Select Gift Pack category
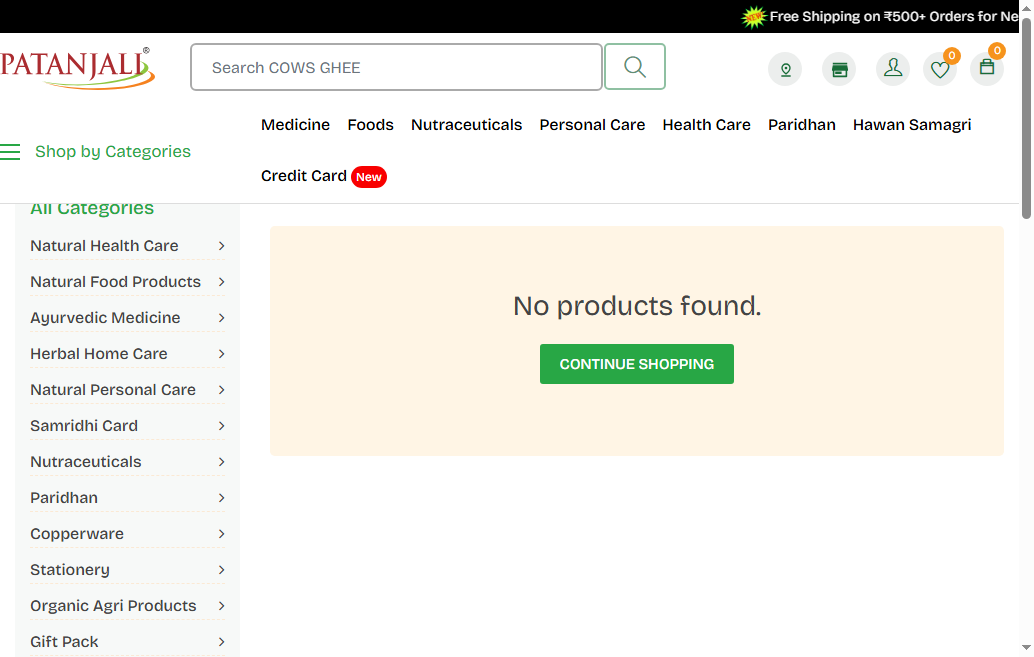 (x=64, y=642)
